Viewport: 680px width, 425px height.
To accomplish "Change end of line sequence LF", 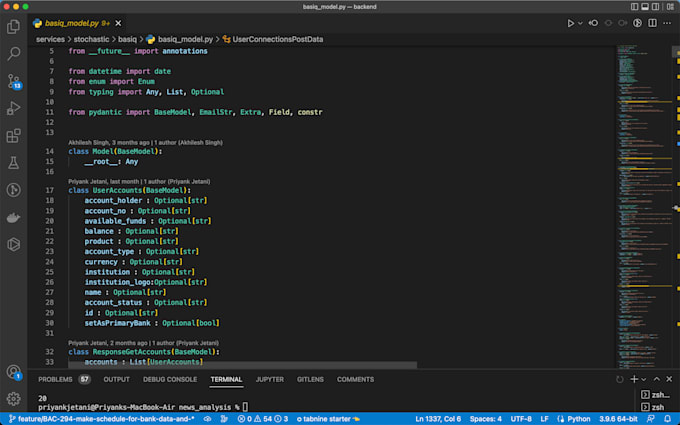I will [544, 419].
